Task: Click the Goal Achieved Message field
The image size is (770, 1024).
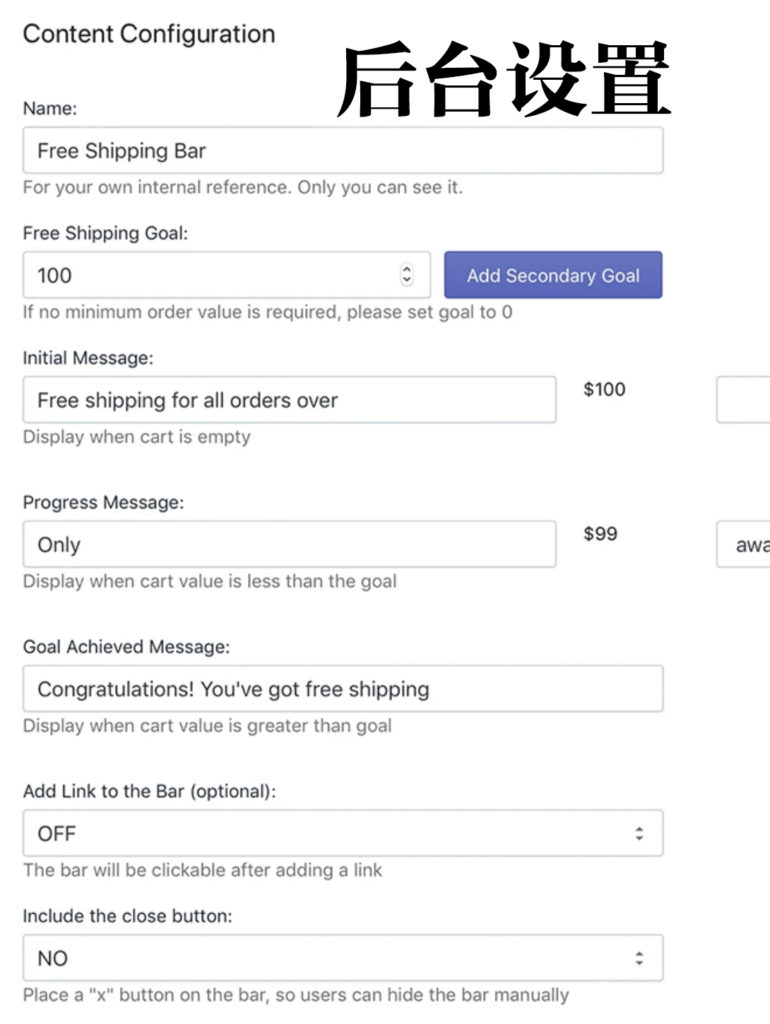Action: point(343,688)
